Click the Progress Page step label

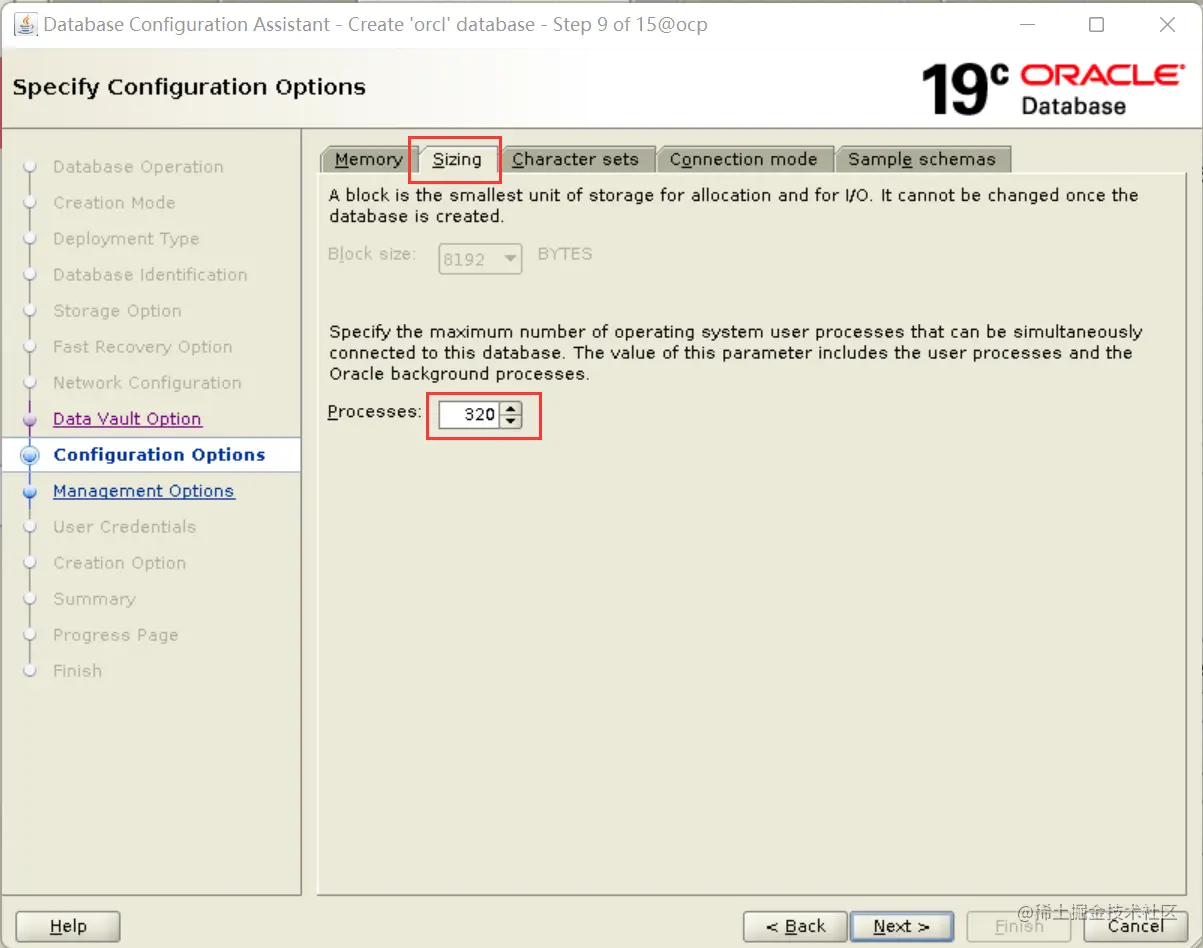(115, 635)
